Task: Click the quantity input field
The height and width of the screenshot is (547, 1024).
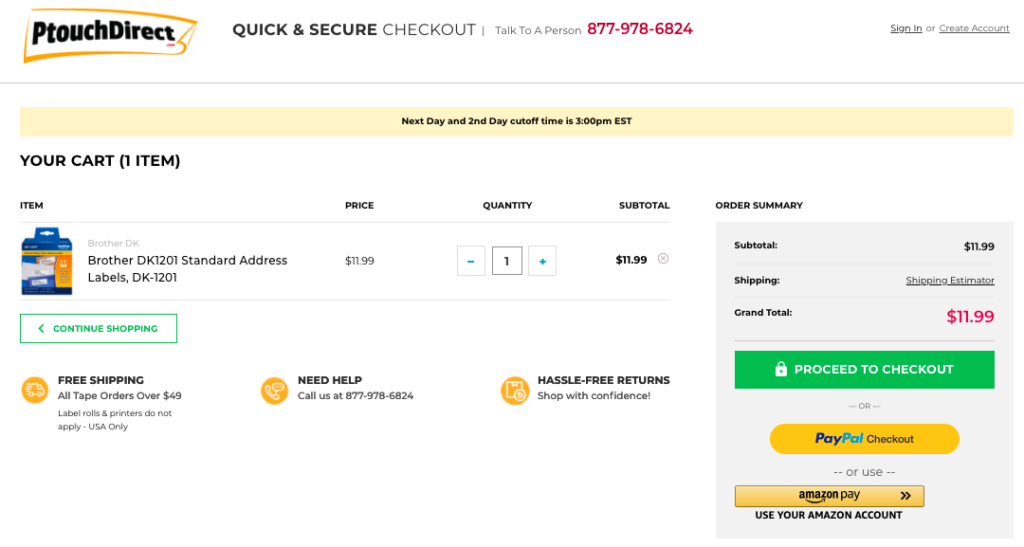Action: tap(507, 261)
